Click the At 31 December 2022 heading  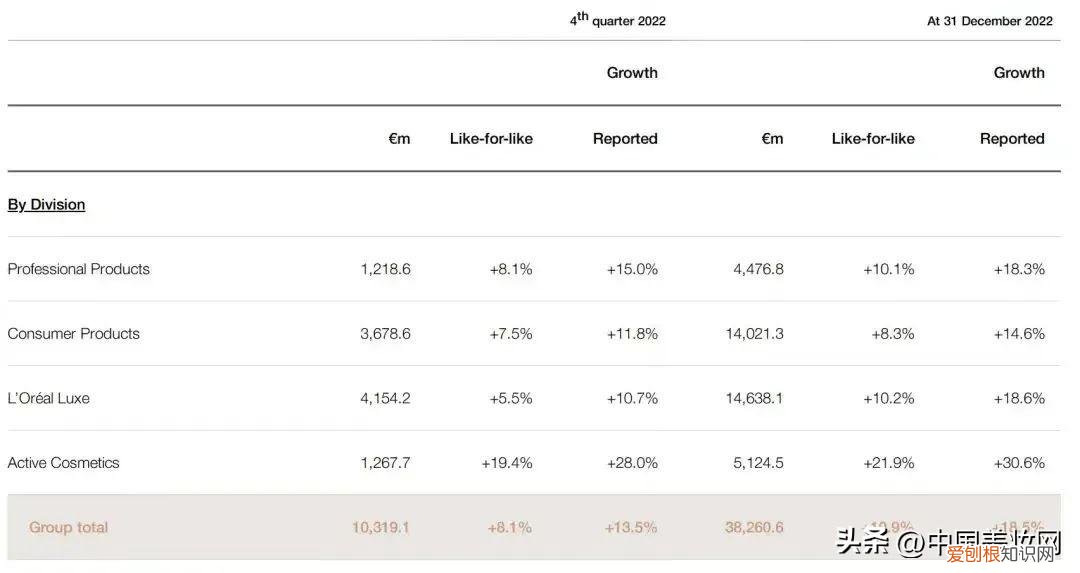pos(989,21)
